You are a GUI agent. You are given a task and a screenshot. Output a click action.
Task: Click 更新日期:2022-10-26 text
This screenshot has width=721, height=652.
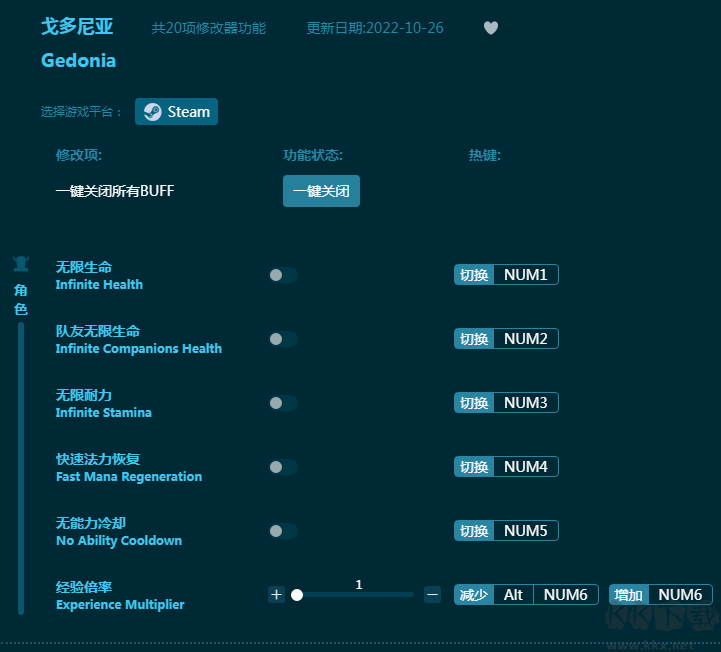375,28
